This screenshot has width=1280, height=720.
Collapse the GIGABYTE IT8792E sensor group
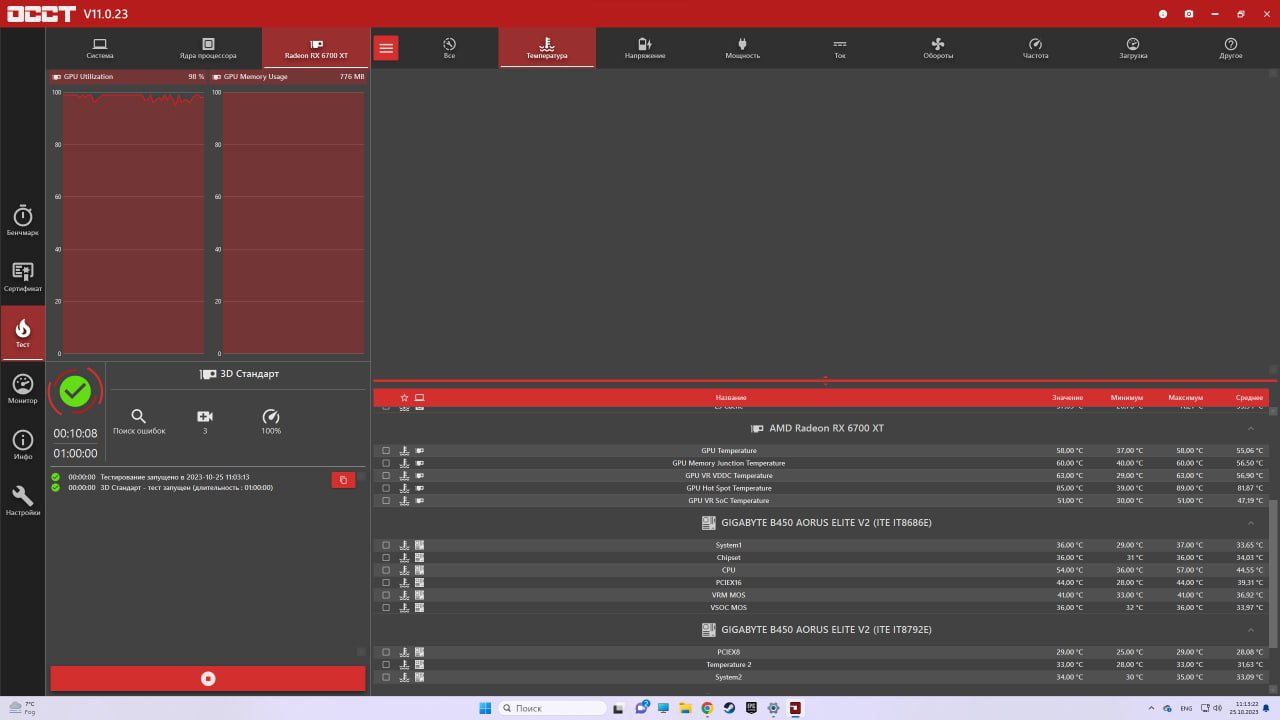[1250, 630]
